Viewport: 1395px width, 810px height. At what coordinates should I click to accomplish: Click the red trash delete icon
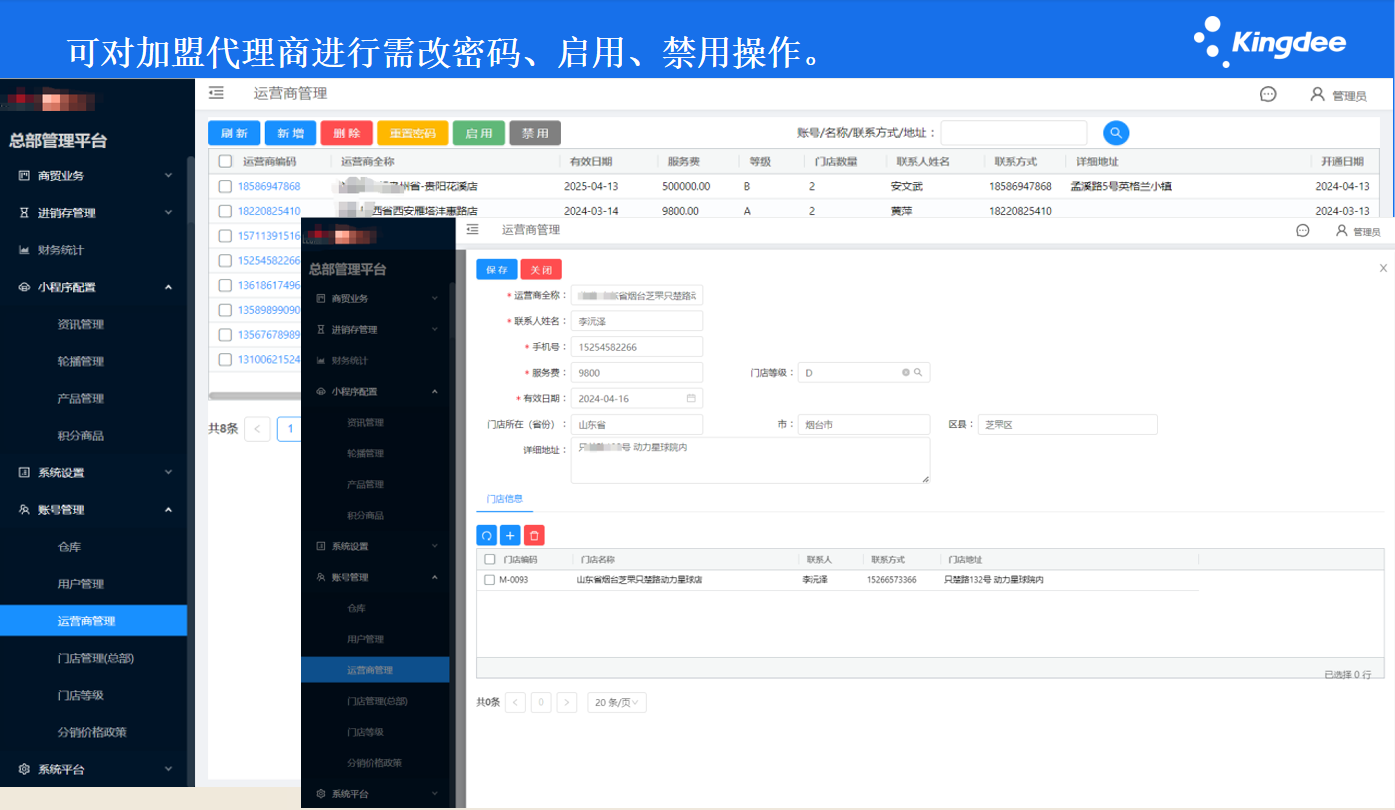click(534, 535)
